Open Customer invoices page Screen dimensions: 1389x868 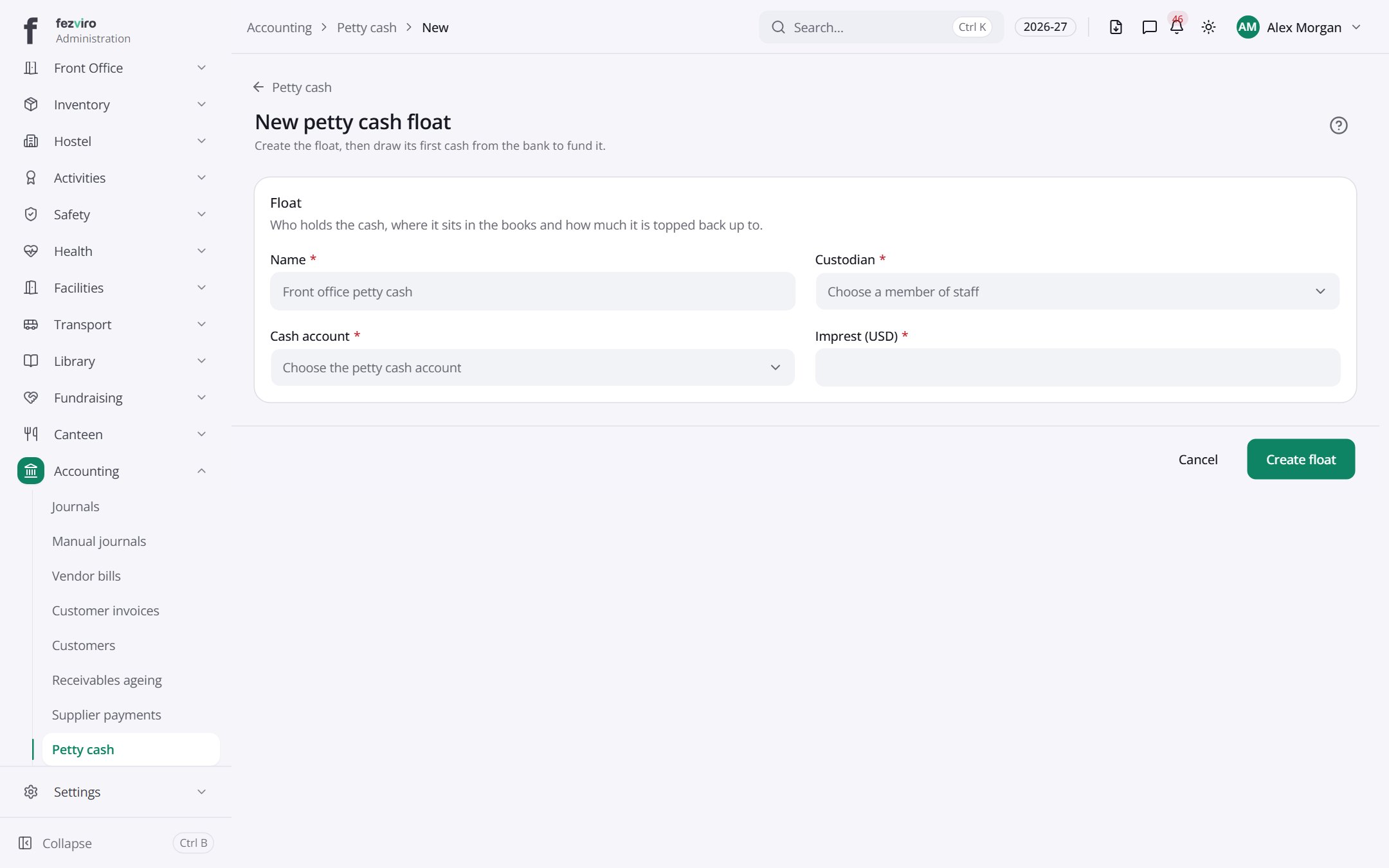[105, 611]
